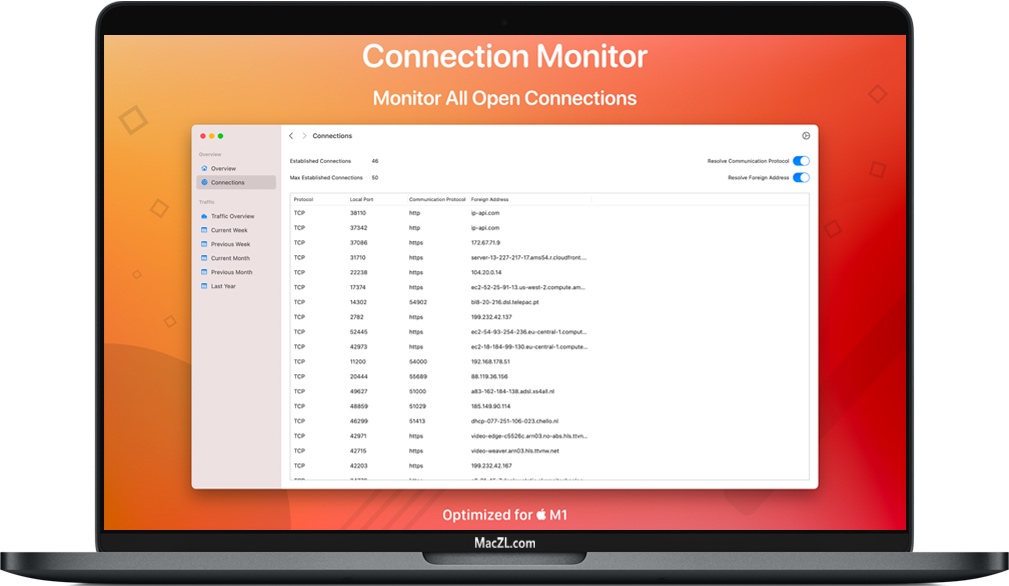The height and width of the screenshot is (586, 1009).
Task: Sort by the Foreign Address column header
Action: pos(490,199)
